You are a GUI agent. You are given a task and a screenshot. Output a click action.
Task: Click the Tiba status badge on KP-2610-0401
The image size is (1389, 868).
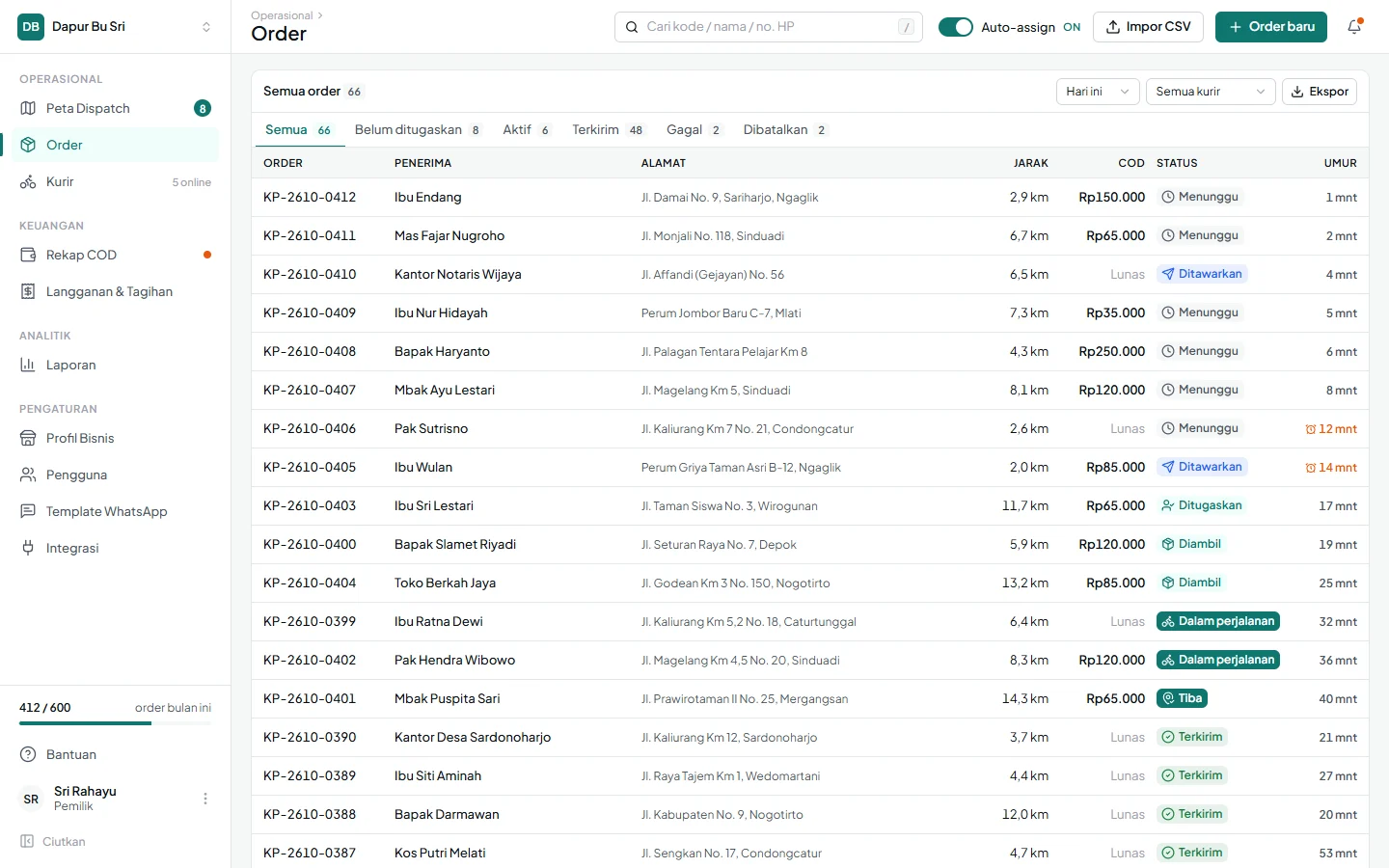pyautogui.click(x=1183, y=698)
